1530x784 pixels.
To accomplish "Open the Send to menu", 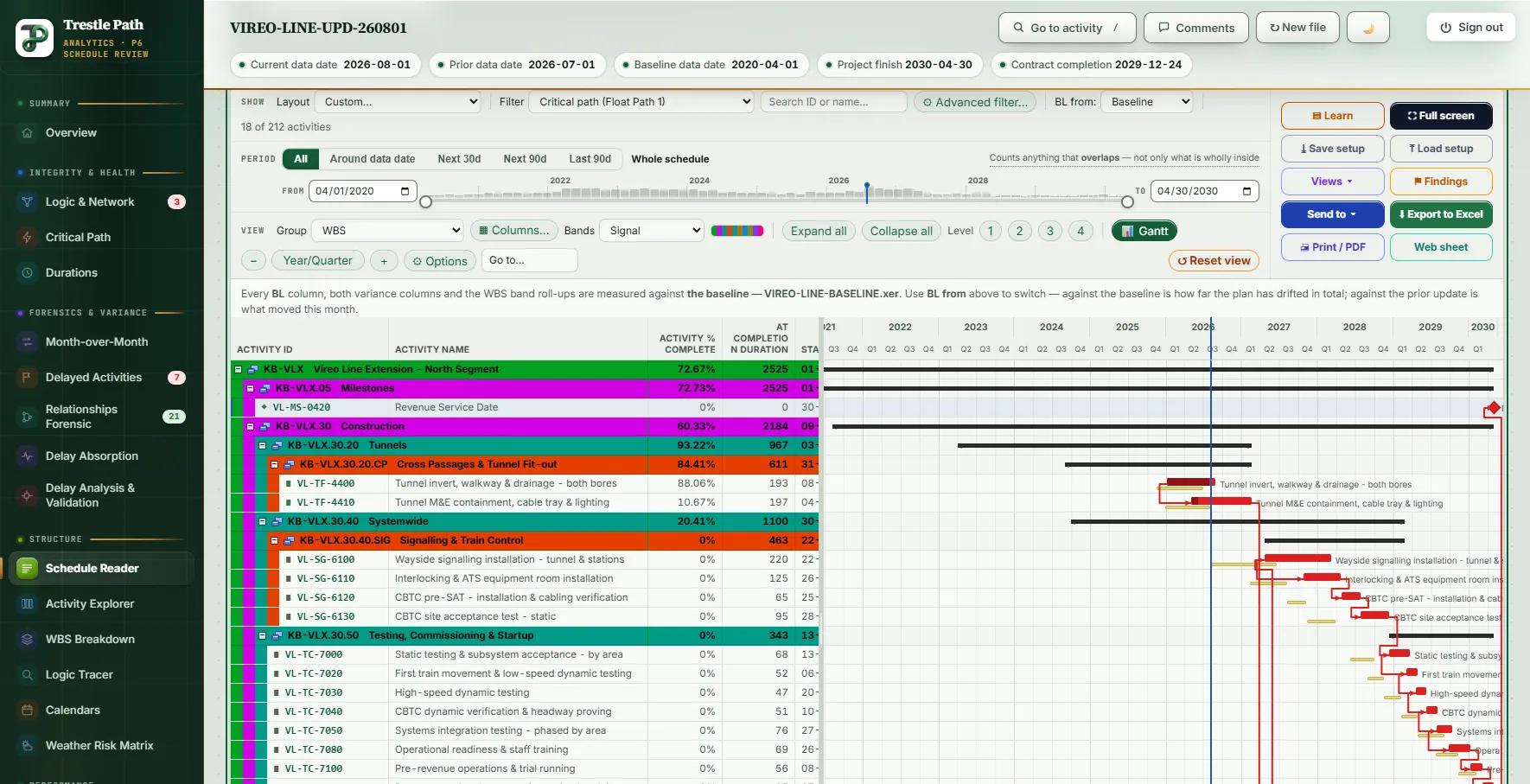I will pos(1332,214).
